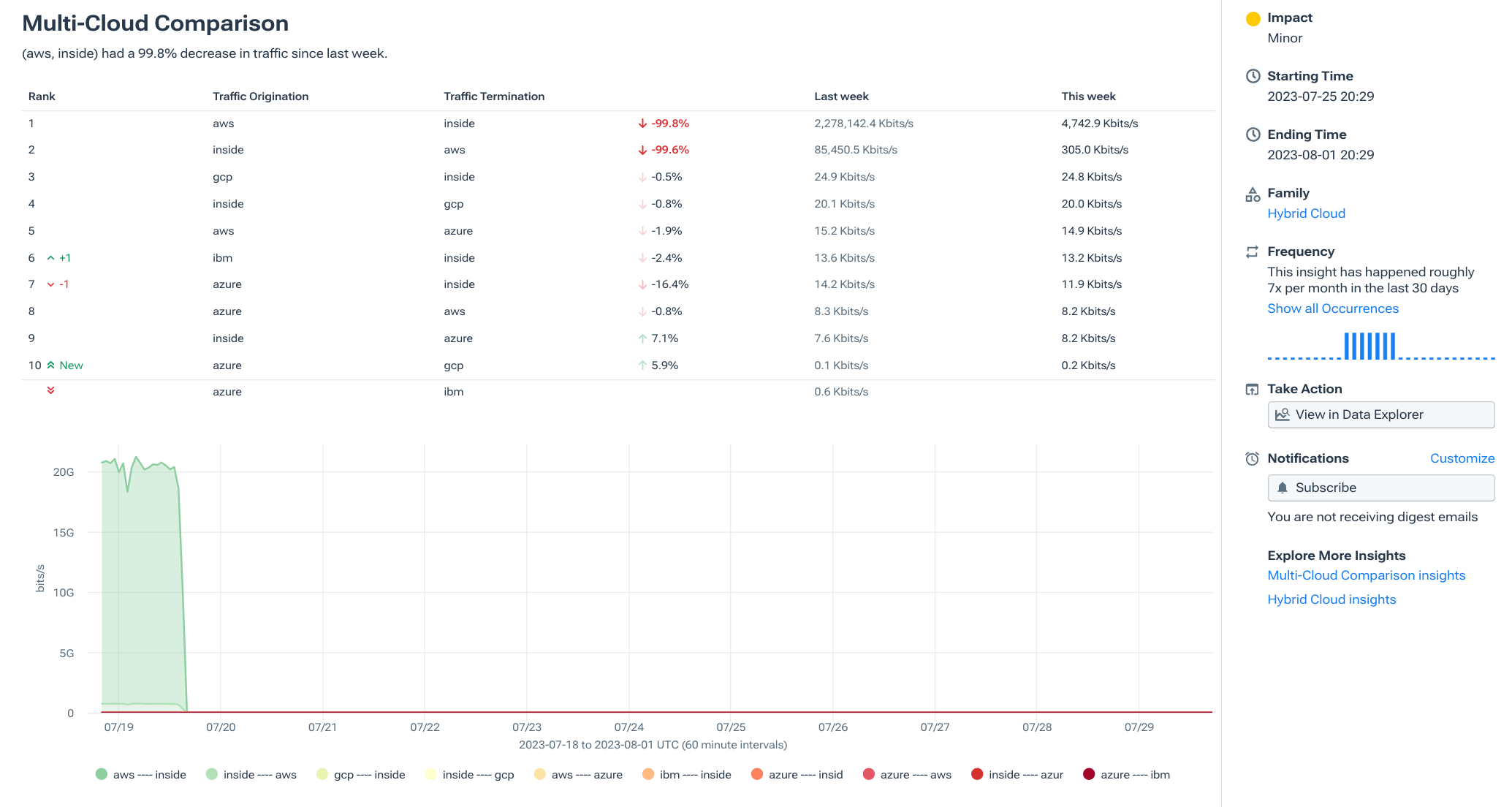Viewport: 1512px width, 807px height.
Task: Click the chart icon in View in Data Explorer
Action: tap(1283, 414)
